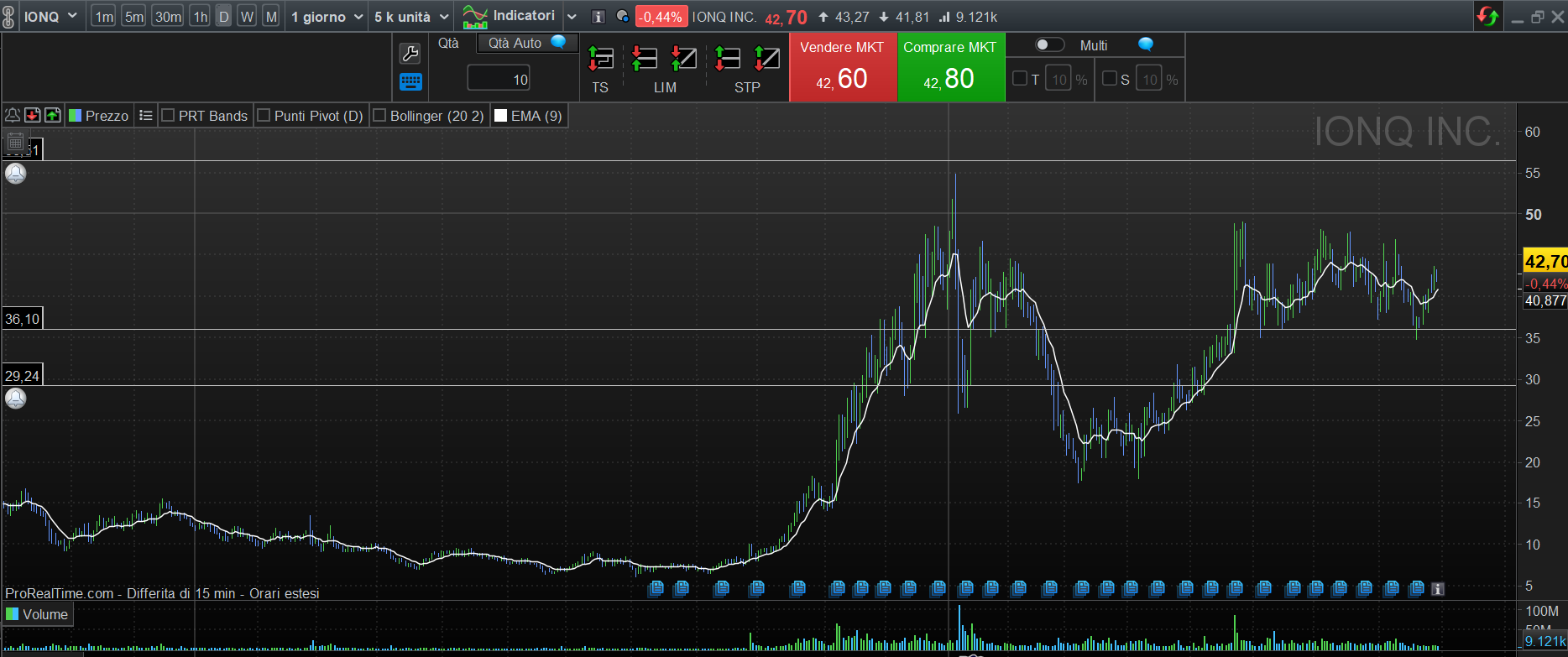Open the wrench trading settings icon
1568x657 pixels.
point(410,54)
